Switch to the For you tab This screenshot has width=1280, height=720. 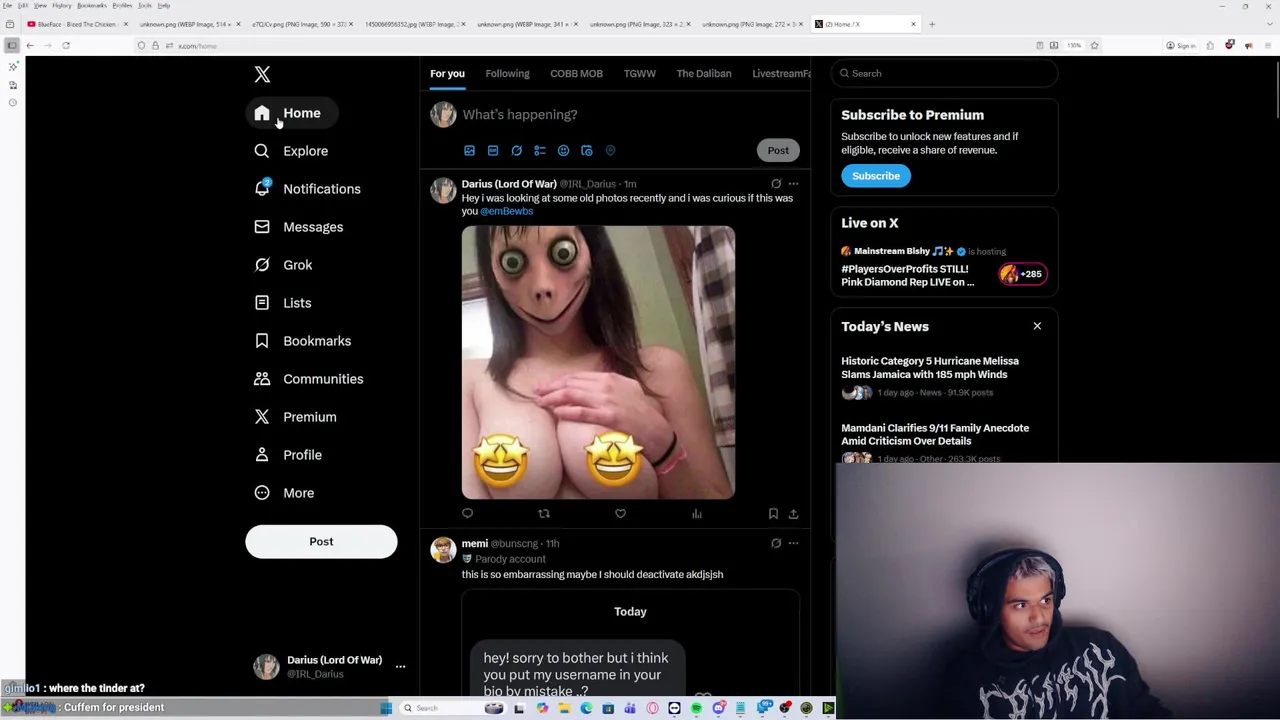click(x=447, y=73)
